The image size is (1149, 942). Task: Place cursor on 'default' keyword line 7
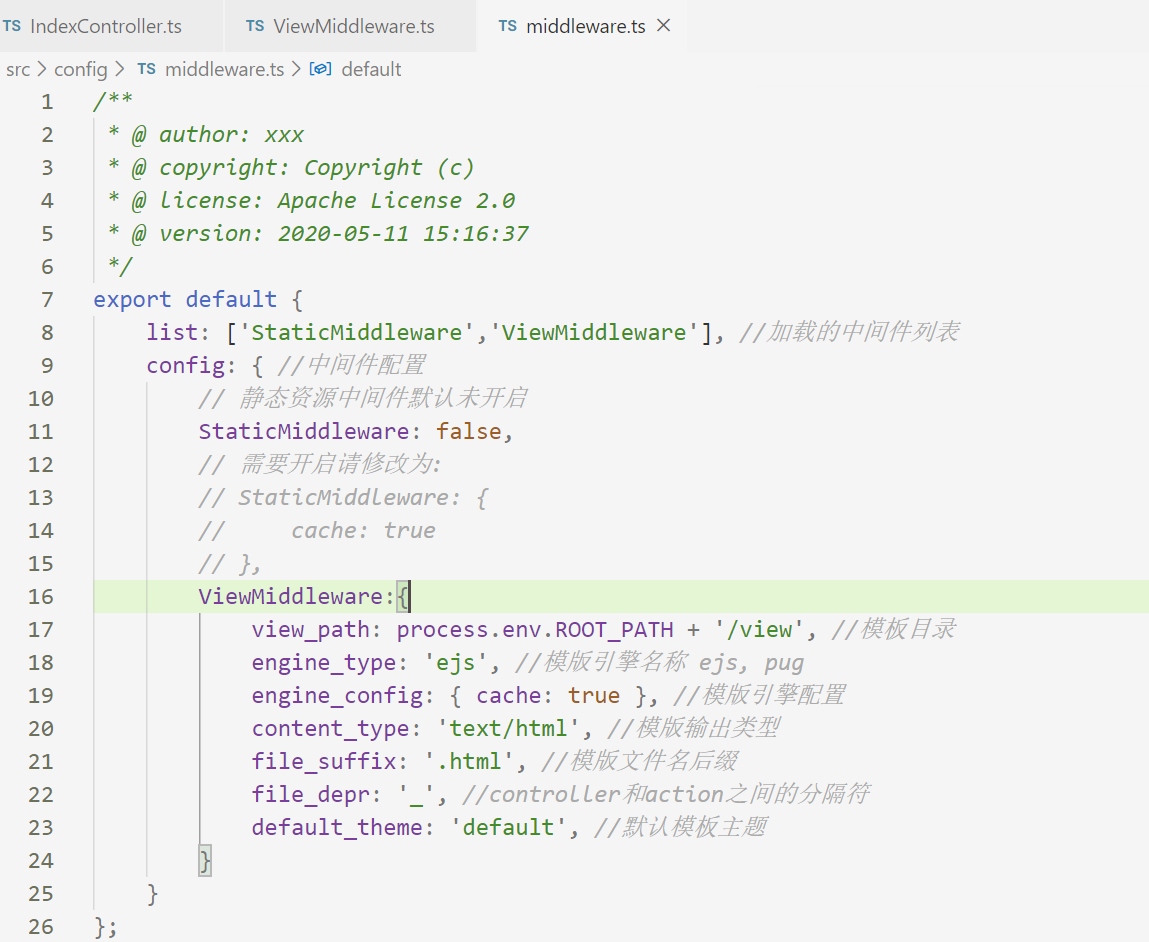coord(231,300)
